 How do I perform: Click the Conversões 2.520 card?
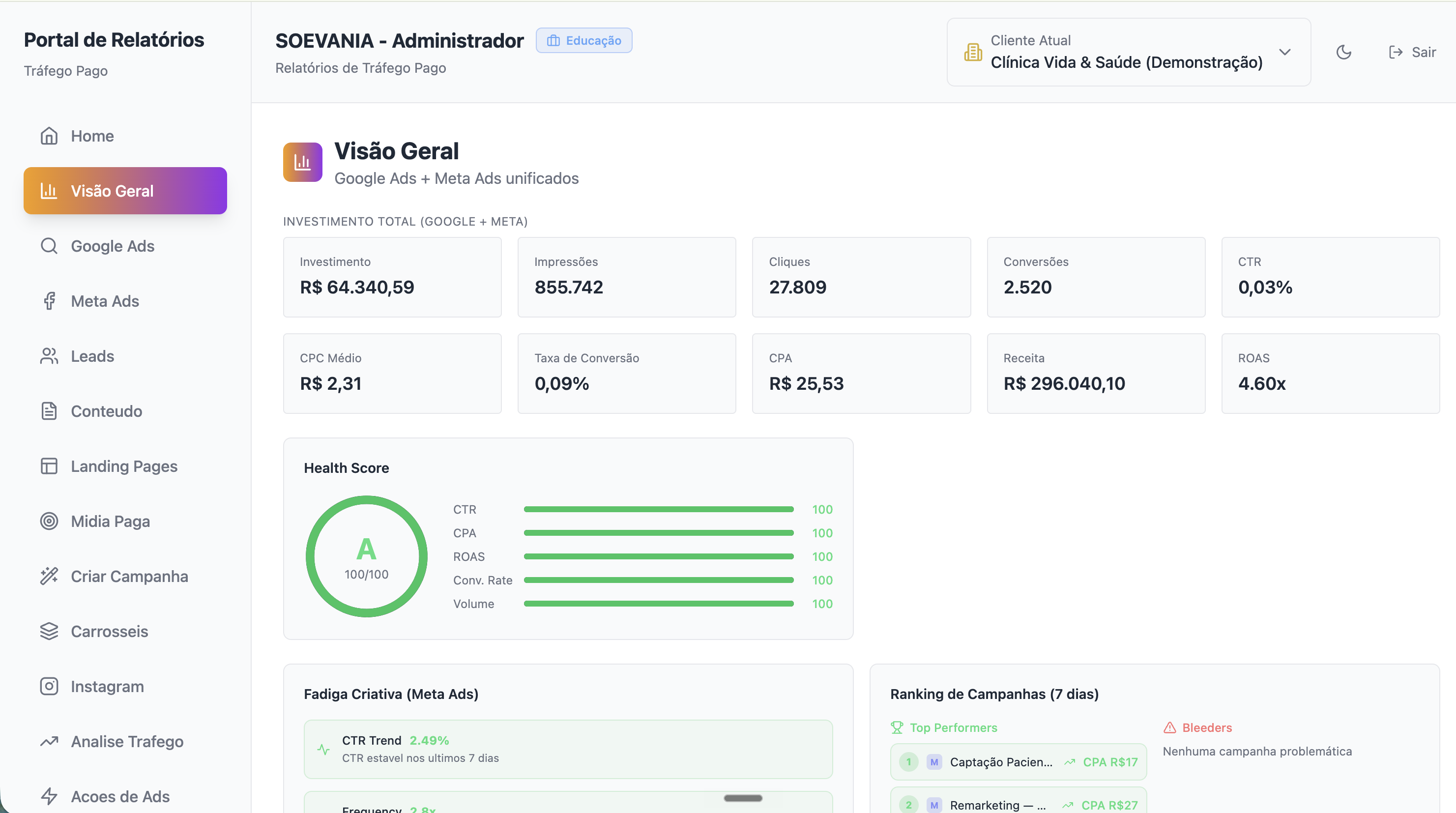[x=1096, y=277]
